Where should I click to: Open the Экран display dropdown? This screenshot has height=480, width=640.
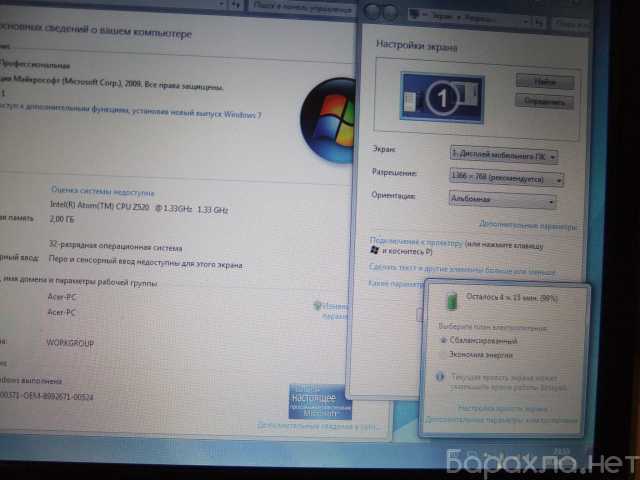(504, 155)
